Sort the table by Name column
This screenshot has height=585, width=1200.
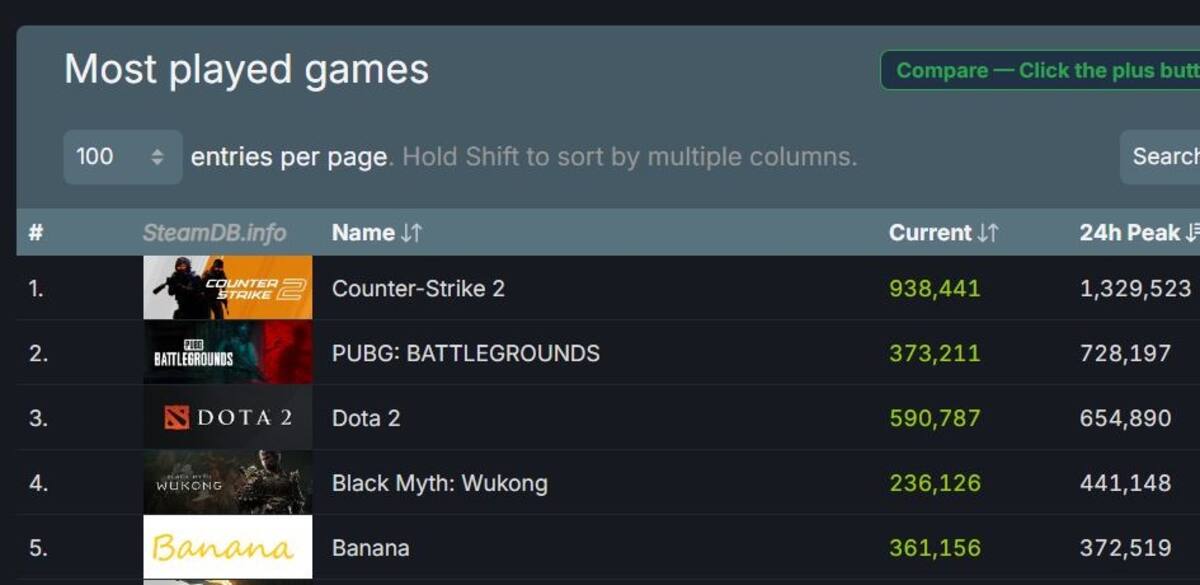coord(377,233)
